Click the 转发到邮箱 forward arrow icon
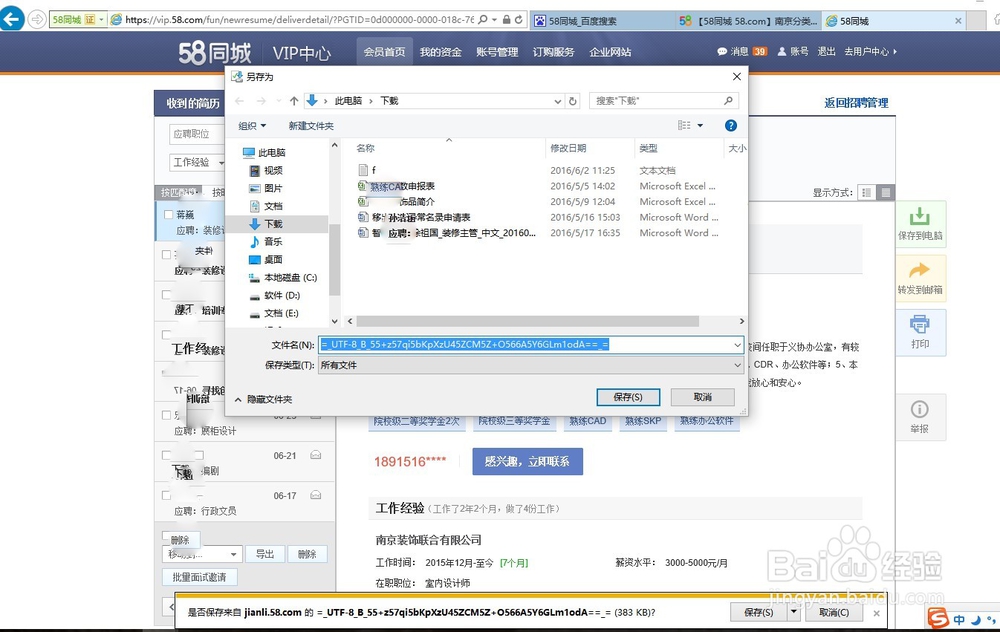Viewport: 1000px width, 632px height. [x=919, y=270]
